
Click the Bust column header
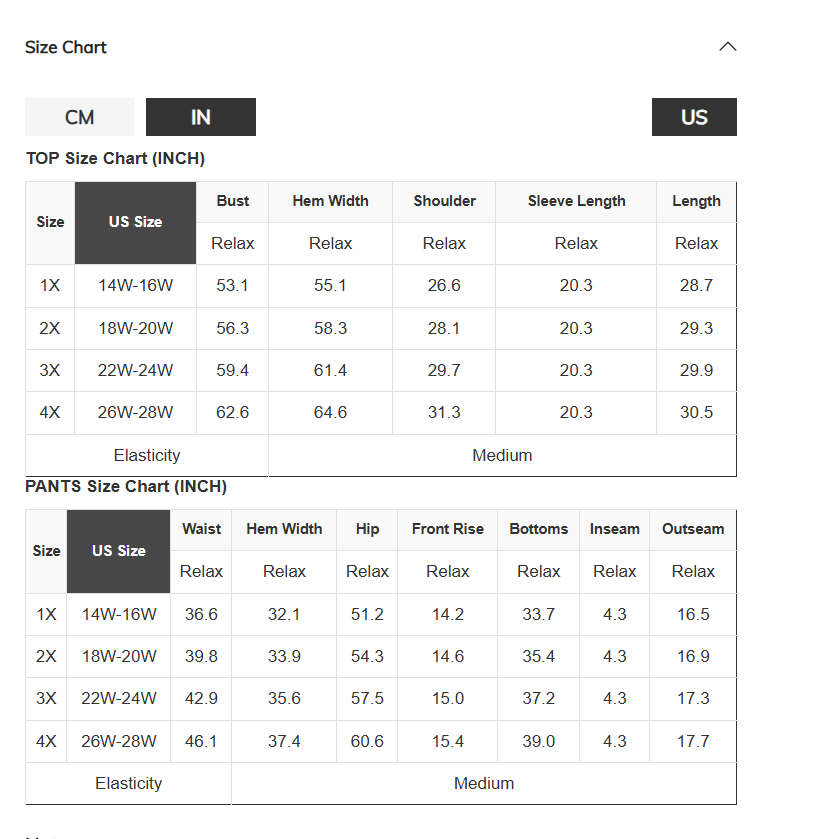point(233,201)
